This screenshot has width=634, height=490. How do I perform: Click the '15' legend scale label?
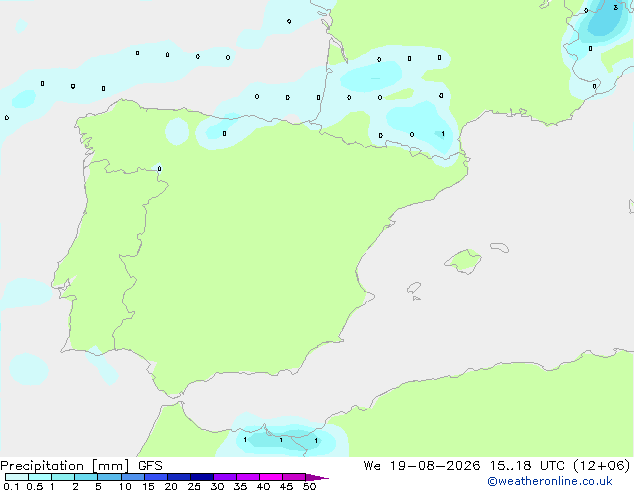pos(148,486)
